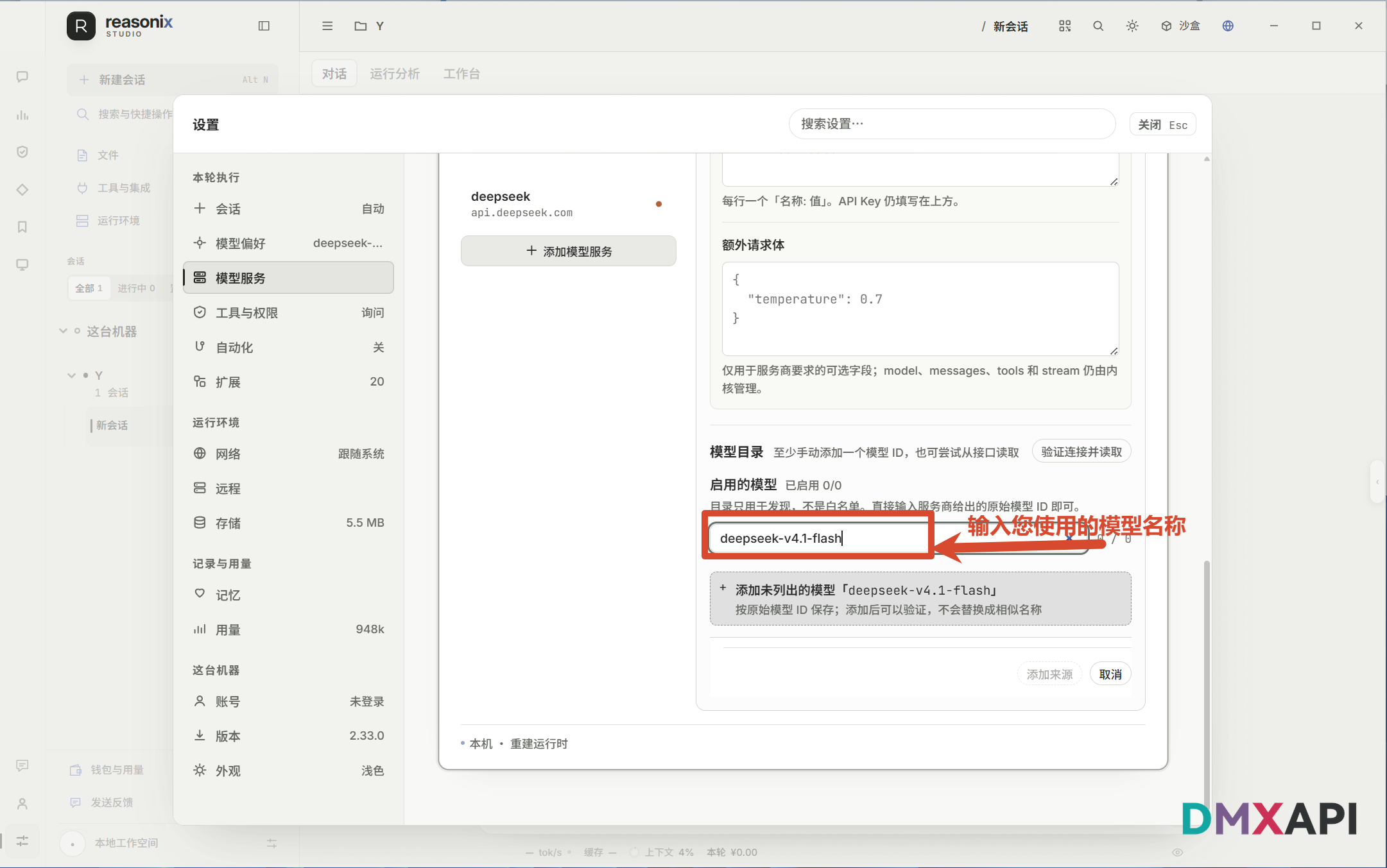Collapse the Y project tree node

pyautogui.click(x=71, y=375)
